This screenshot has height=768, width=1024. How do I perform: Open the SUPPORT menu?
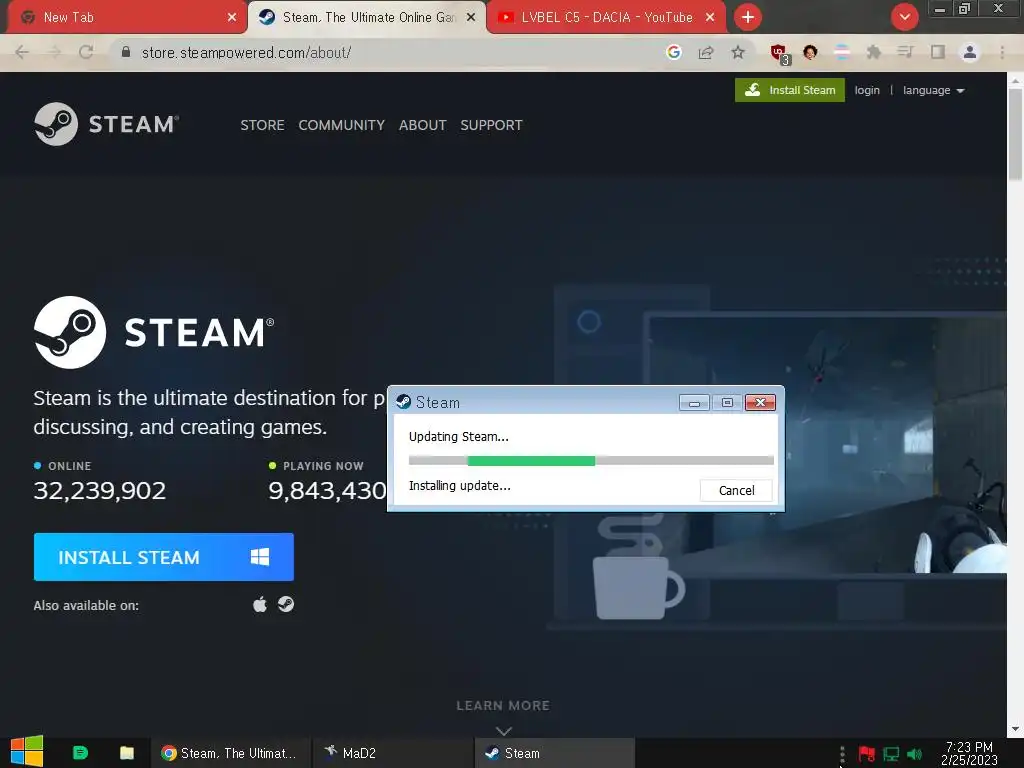pos(491,125)
